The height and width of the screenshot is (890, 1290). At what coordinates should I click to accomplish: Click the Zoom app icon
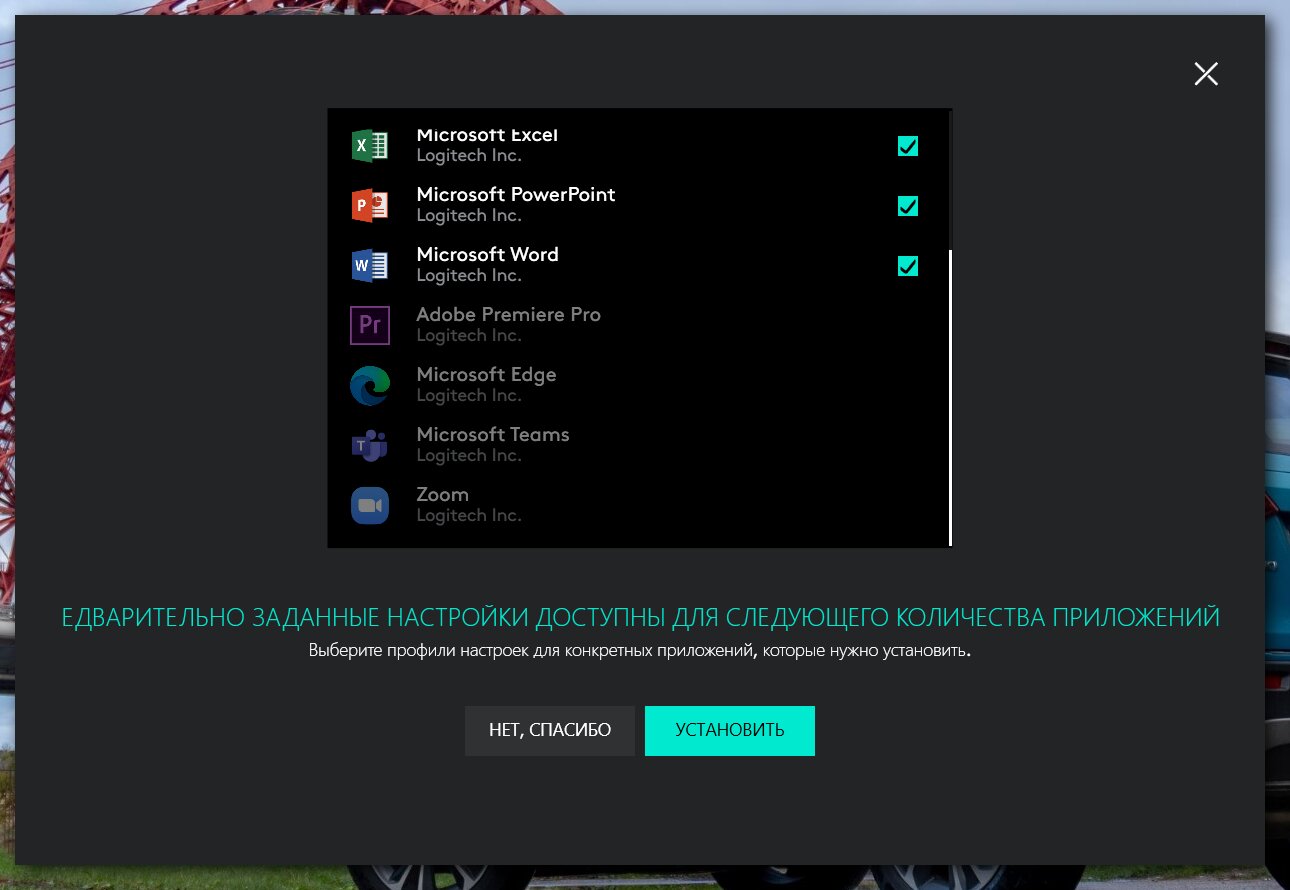[x=370, y=506]
